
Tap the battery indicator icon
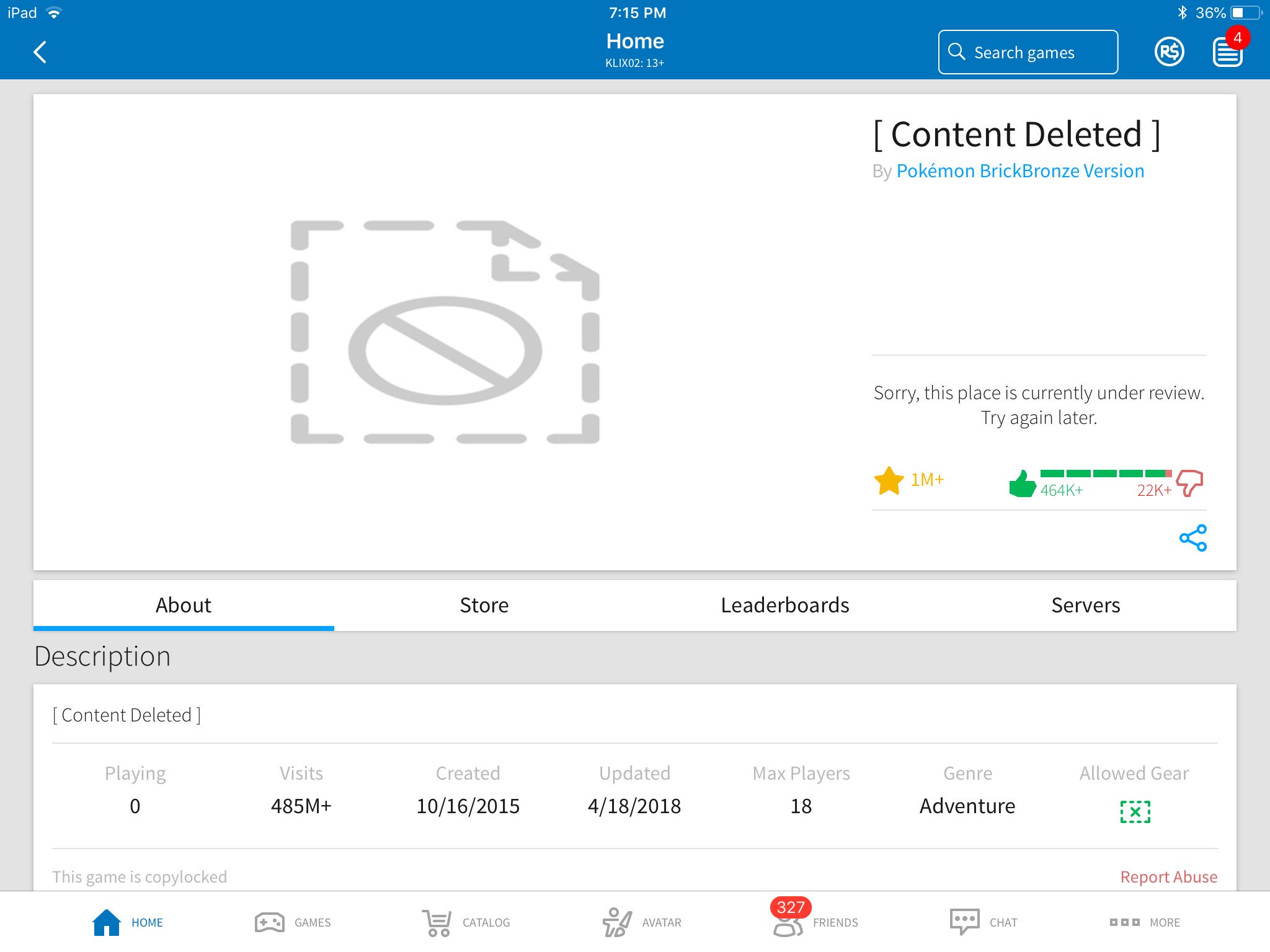tap(1246, 12)
